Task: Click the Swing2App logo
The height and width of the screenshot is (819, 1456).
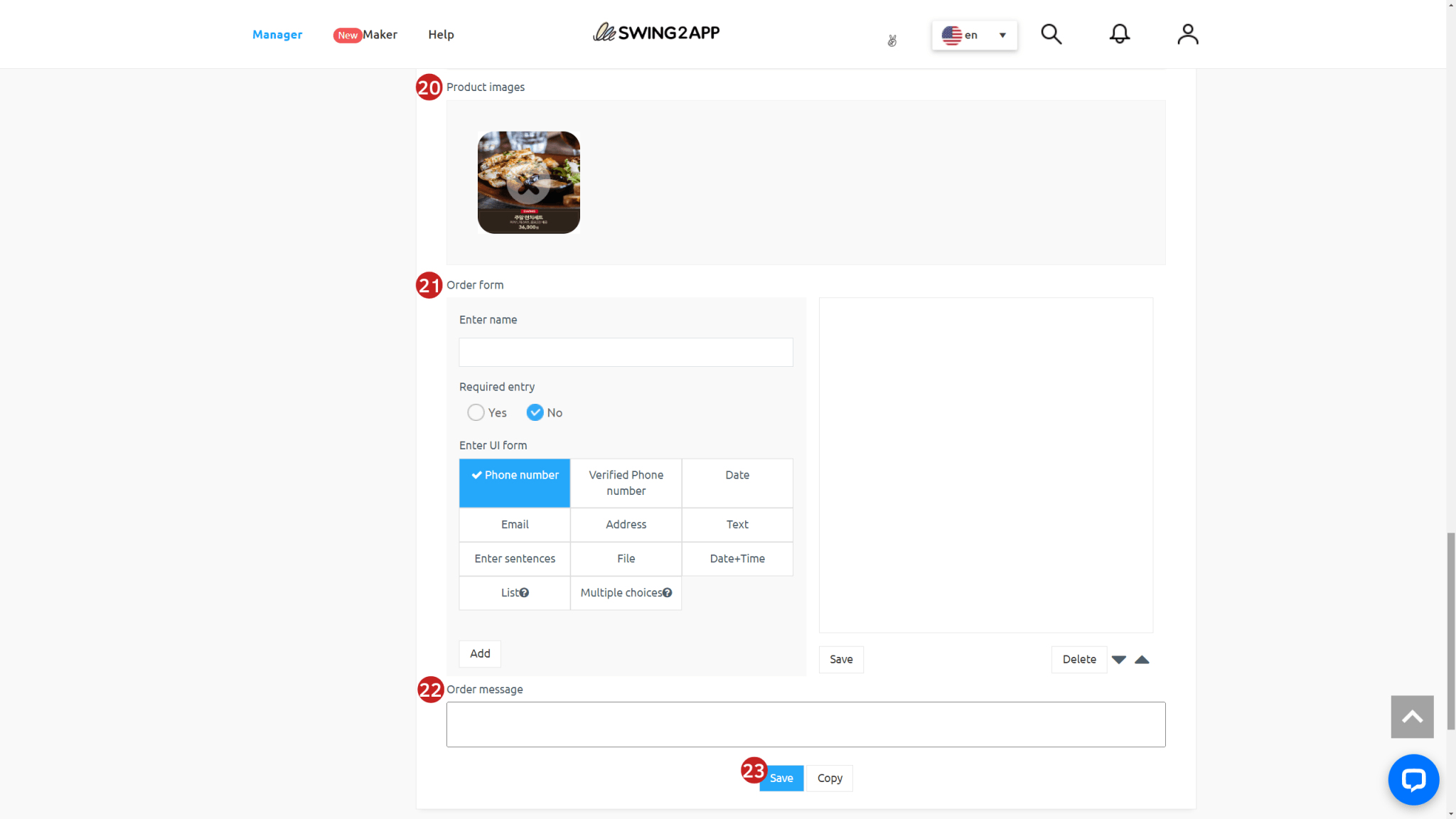Action: 655,32
